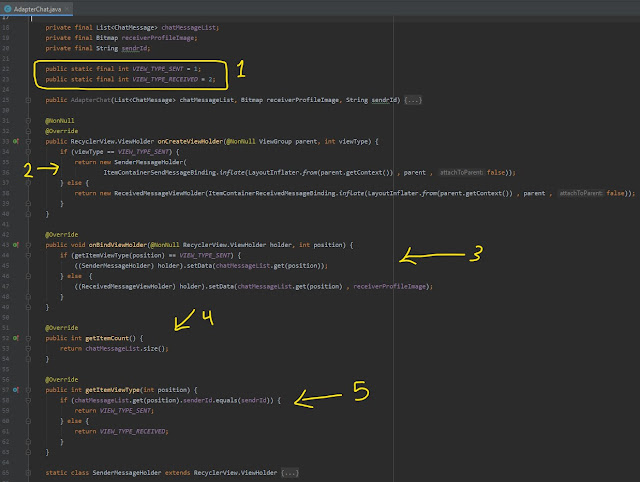Click the Java class icon on AdapterChat.java tab

[x=9, y=7]
